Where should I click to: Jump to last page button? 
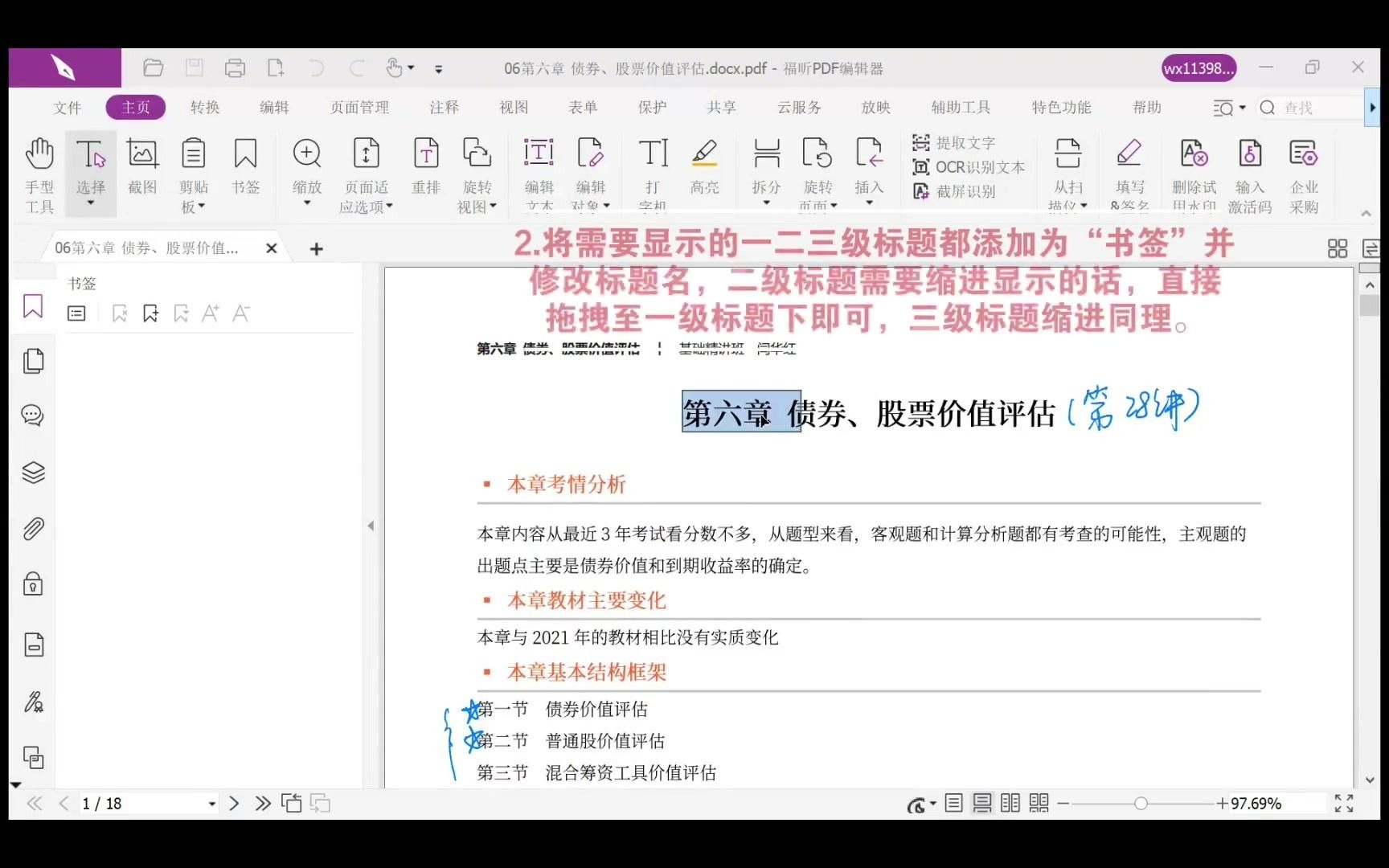[x=263, y=804]
